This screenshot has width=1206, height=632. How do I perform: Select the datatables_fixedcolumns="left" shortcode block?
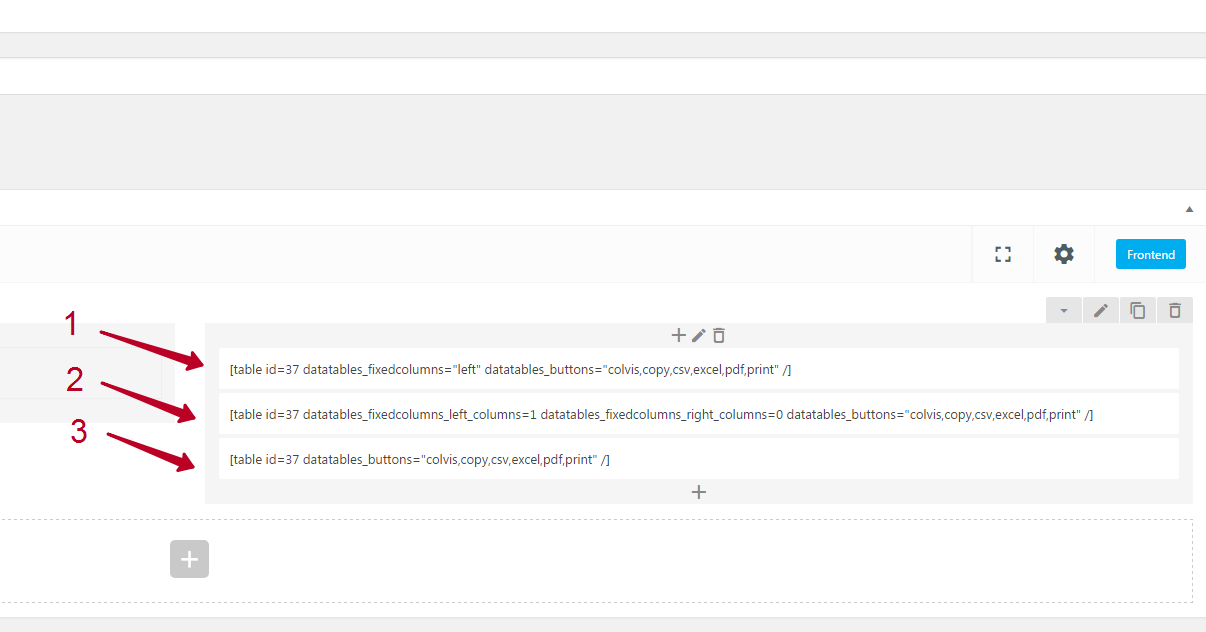pyautogui.click(x=698, y=369)
